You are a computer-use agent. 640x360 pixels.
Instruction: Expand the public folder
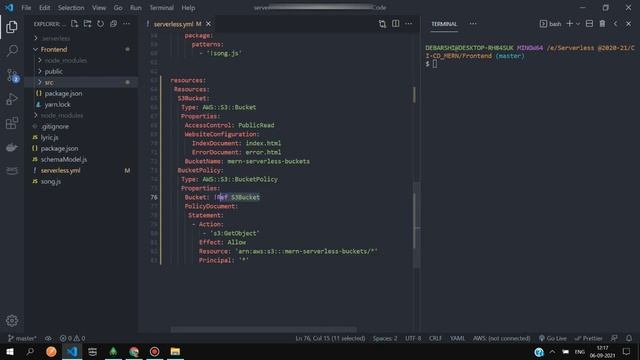pyautogui.click(x=81, y=71)
